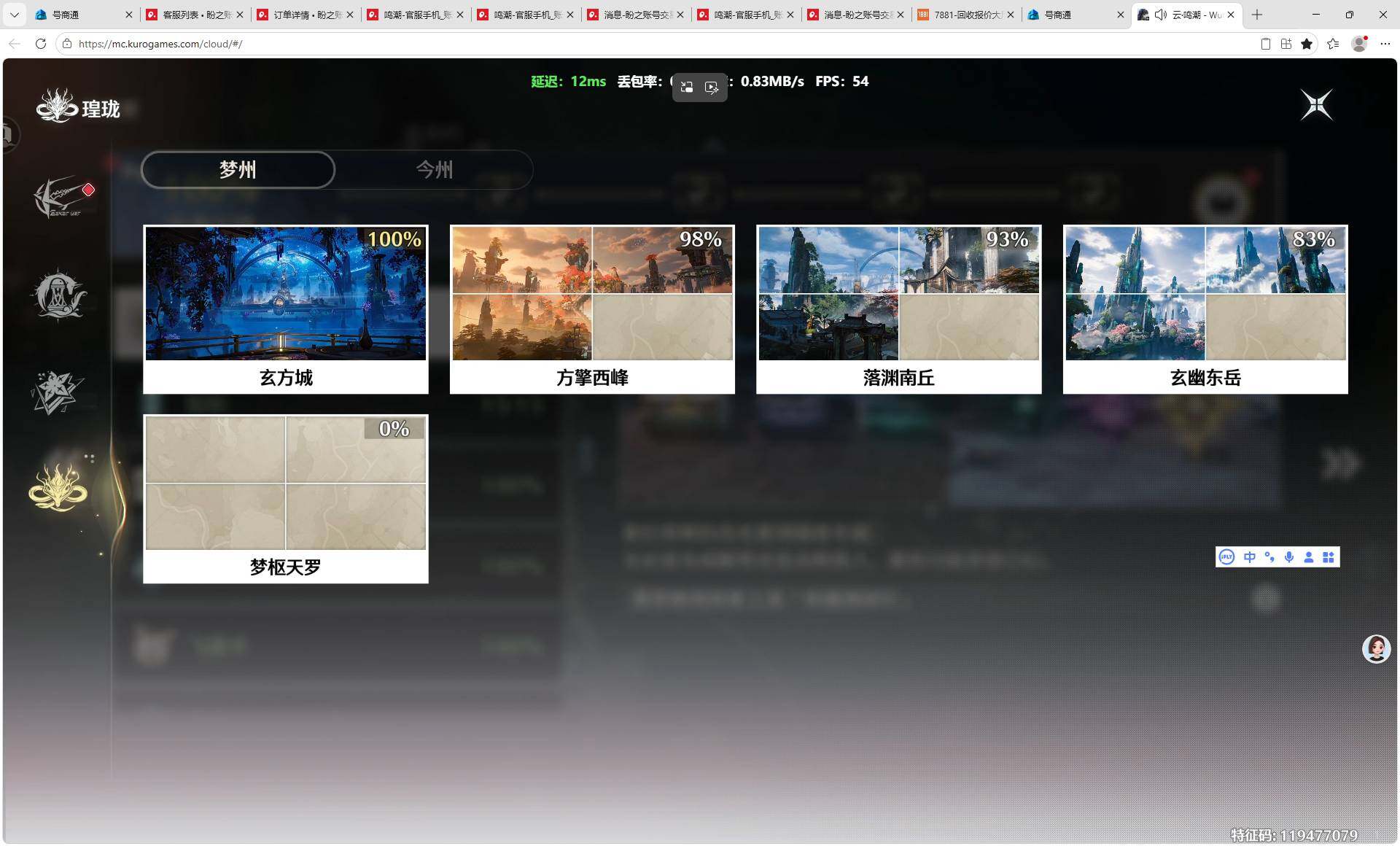1400x846 pixels.
Task: Select the sidebar weapon emblem with red dot
Action: pos(62,198)
